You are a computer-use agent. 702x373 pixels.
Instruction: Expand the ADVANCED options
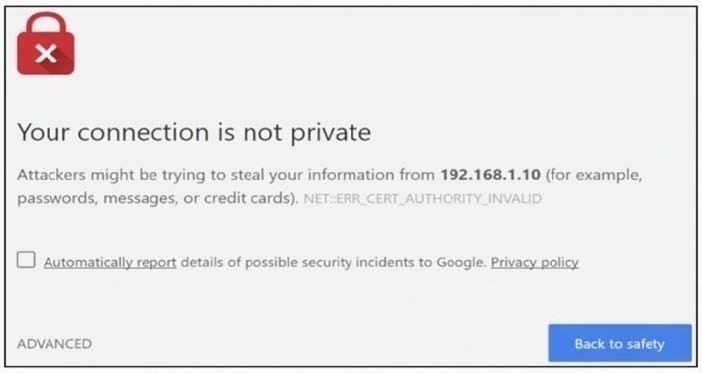[55, 344]
